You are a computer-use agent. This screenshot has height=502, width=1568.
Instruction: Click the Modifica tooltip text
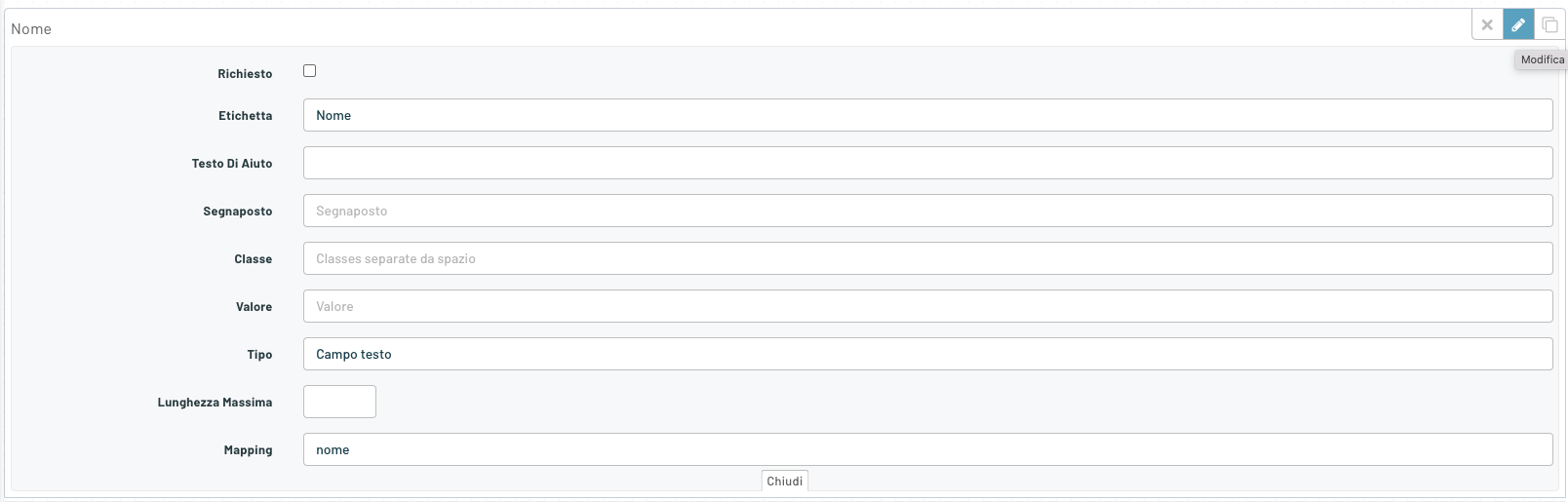coord(1543,59)
